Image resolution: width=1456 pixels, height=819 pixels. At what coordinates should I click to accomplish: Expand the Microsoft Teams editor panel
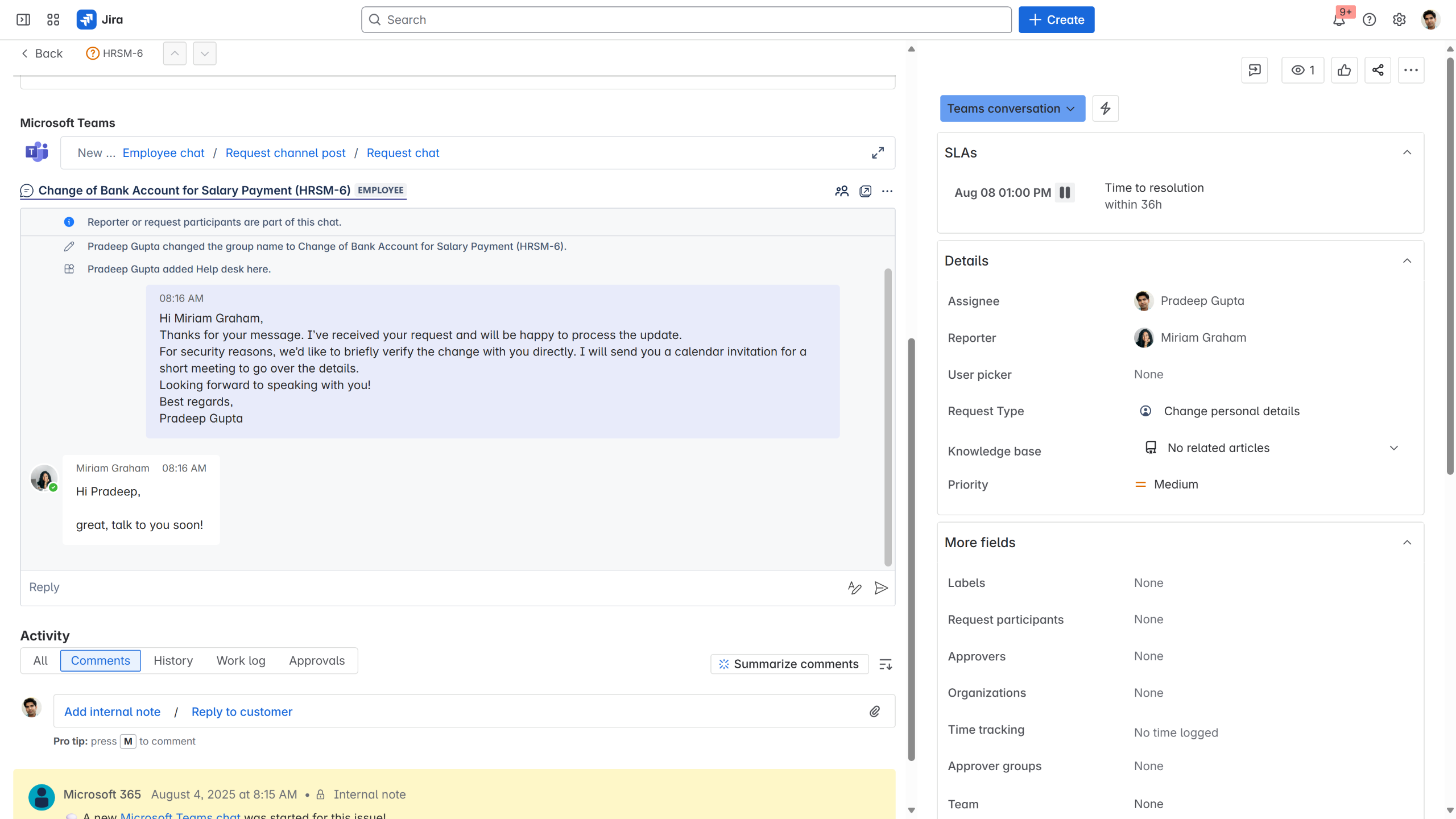click(878, 153)
